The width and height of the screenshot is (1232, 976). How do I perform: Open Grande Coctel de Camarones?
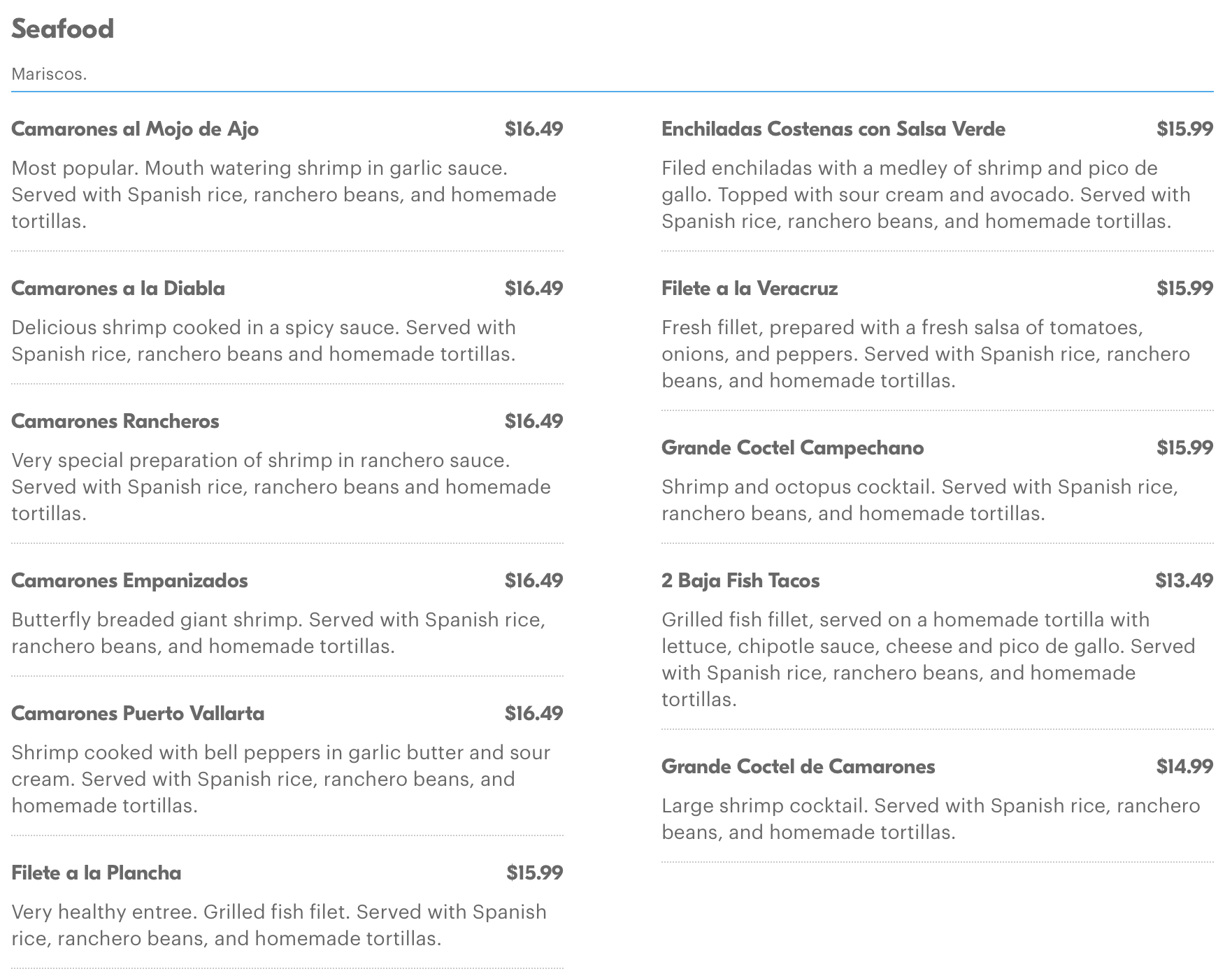coord(798,767)
